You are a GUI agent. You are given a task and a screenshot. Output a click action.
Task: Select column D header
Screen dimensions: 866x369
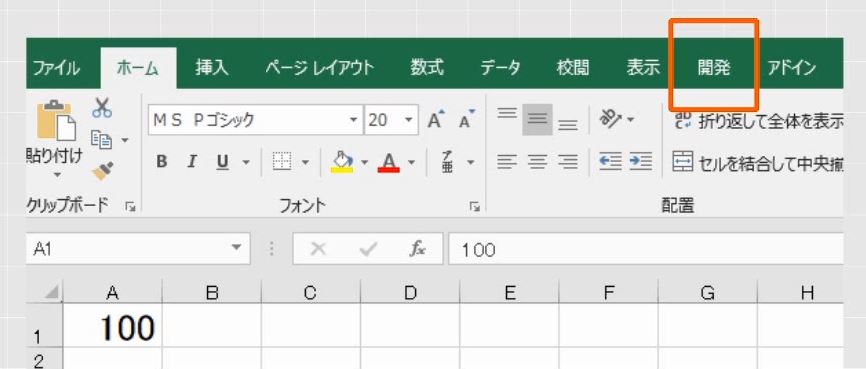[410, 292]
